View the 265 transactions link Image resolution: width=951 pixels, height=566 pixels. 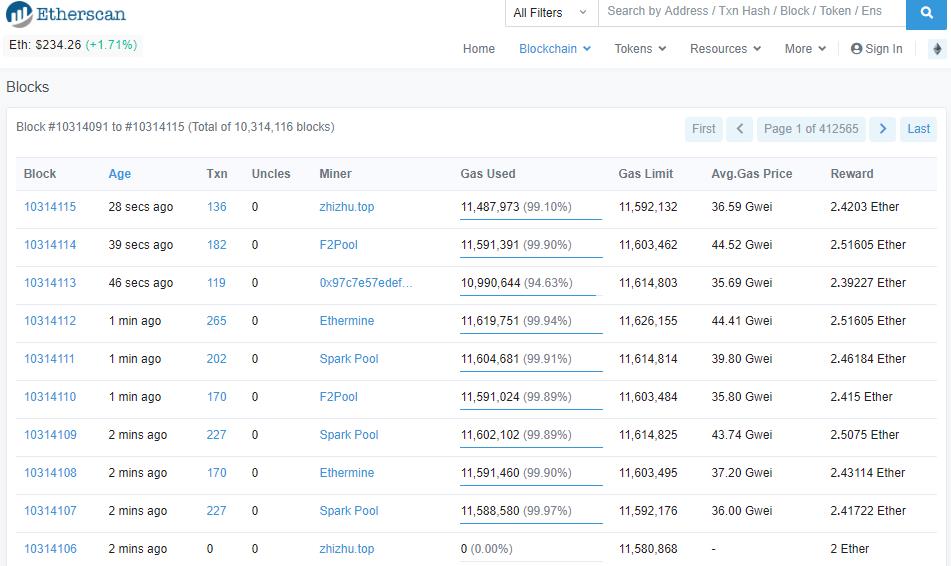pos(217,321)
